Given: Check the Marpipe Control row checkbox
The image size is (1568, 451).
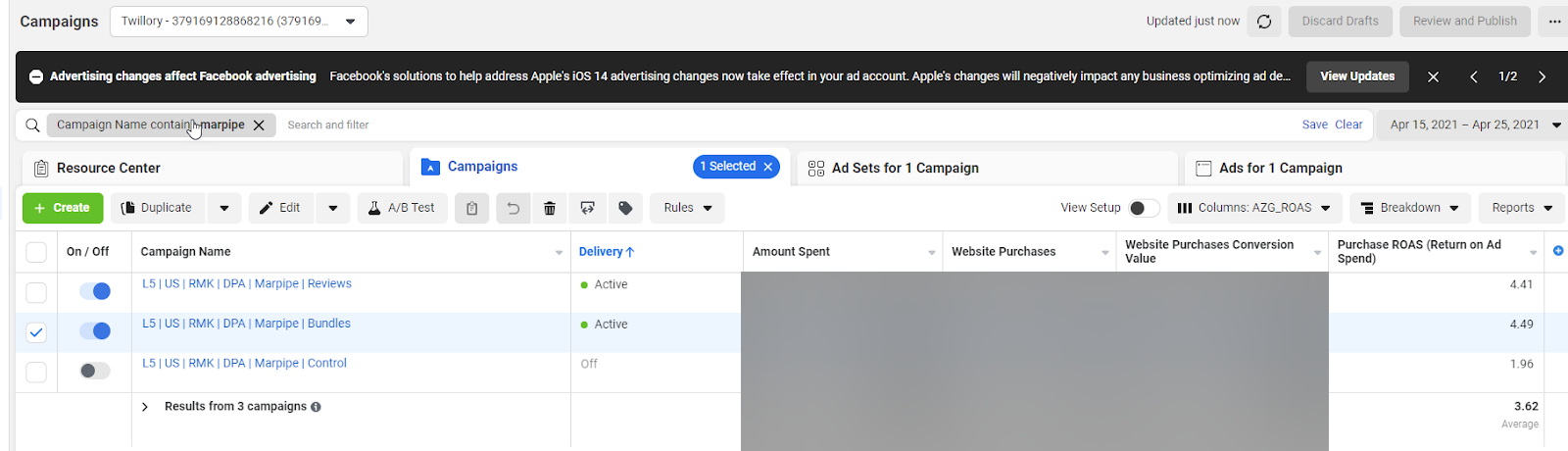Looking at the screenshot, I should tap(36, 373).
